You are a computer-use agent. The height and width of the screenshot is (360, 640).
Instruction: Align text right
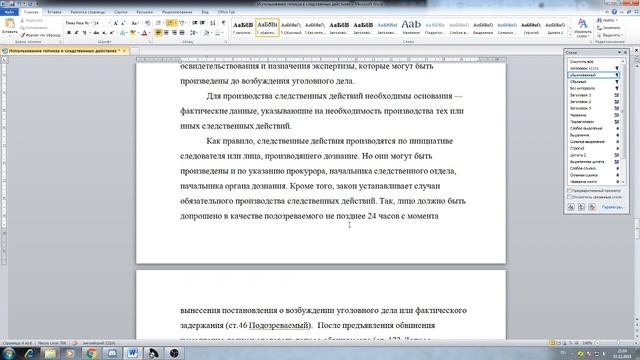[x=174, y=33]
